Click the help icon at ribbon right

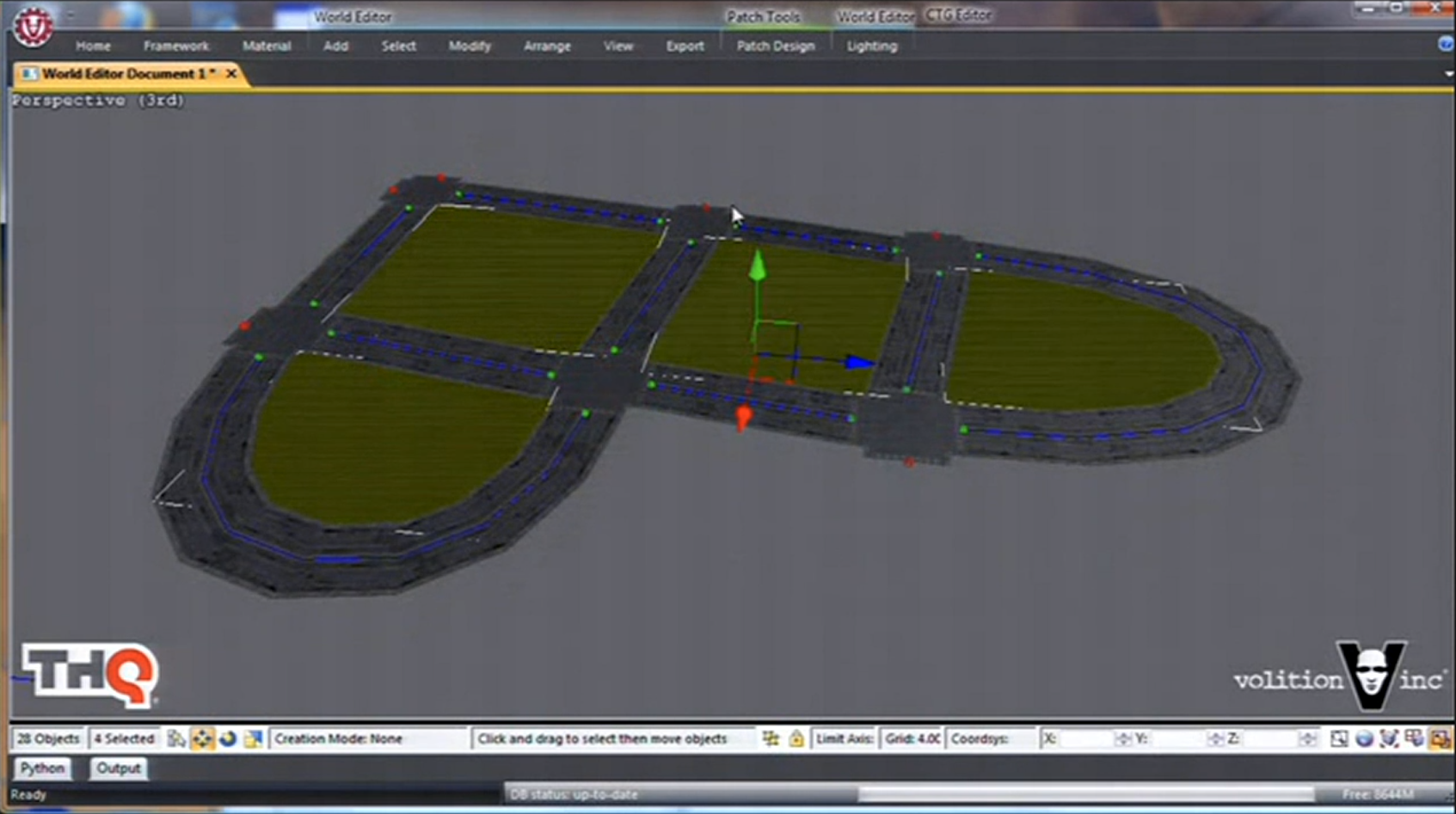(x=1446, y=44)
